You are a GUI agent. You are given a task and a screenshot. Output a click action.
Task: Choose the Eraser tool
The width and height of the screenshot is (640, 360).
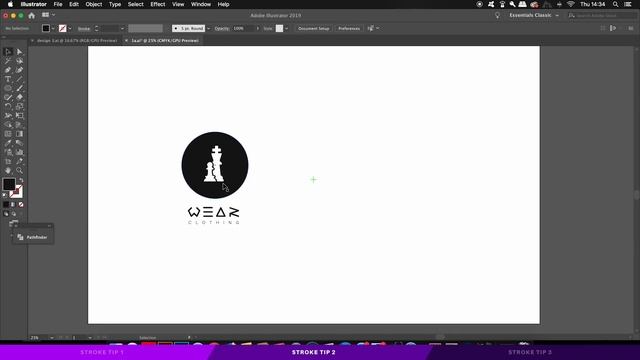[19, 98]
